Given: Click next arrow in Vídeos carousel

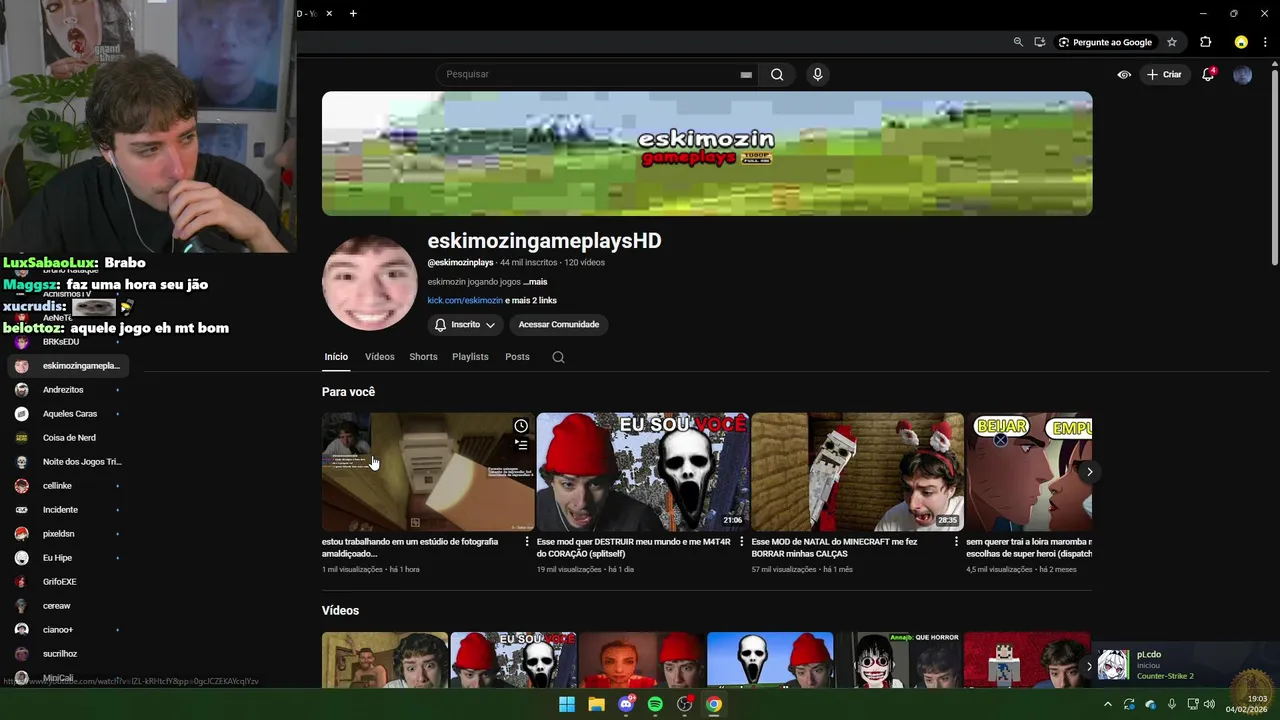Looking at the screenshot, I should tap(1090, 666).
